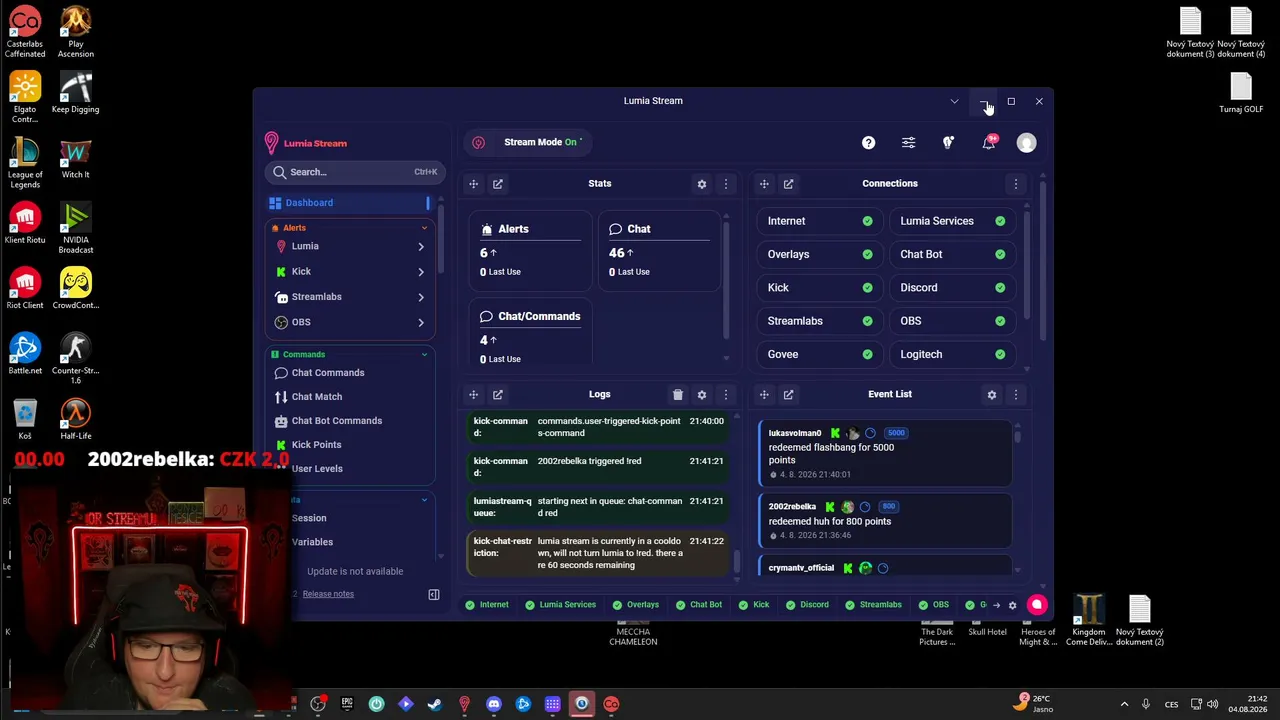Click the lightbulb icon in Lumia header
This screenshot has height=720, width=1280.
pos(948,143)
